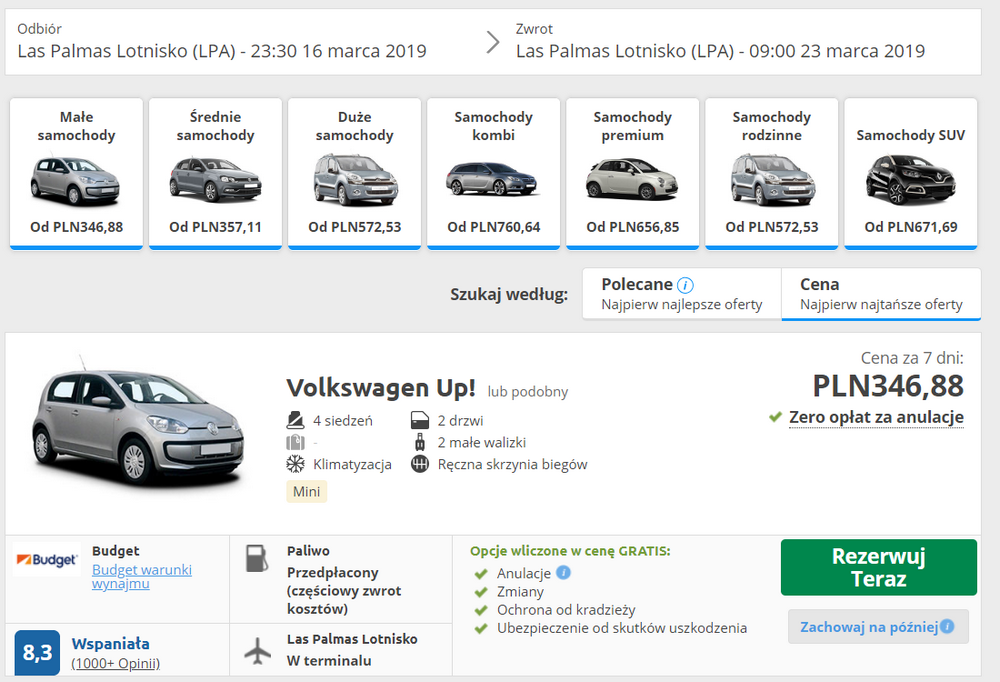
Task: Click Opcje wliczone w cenę GRATIS heading
Action: tap(570, 551)
